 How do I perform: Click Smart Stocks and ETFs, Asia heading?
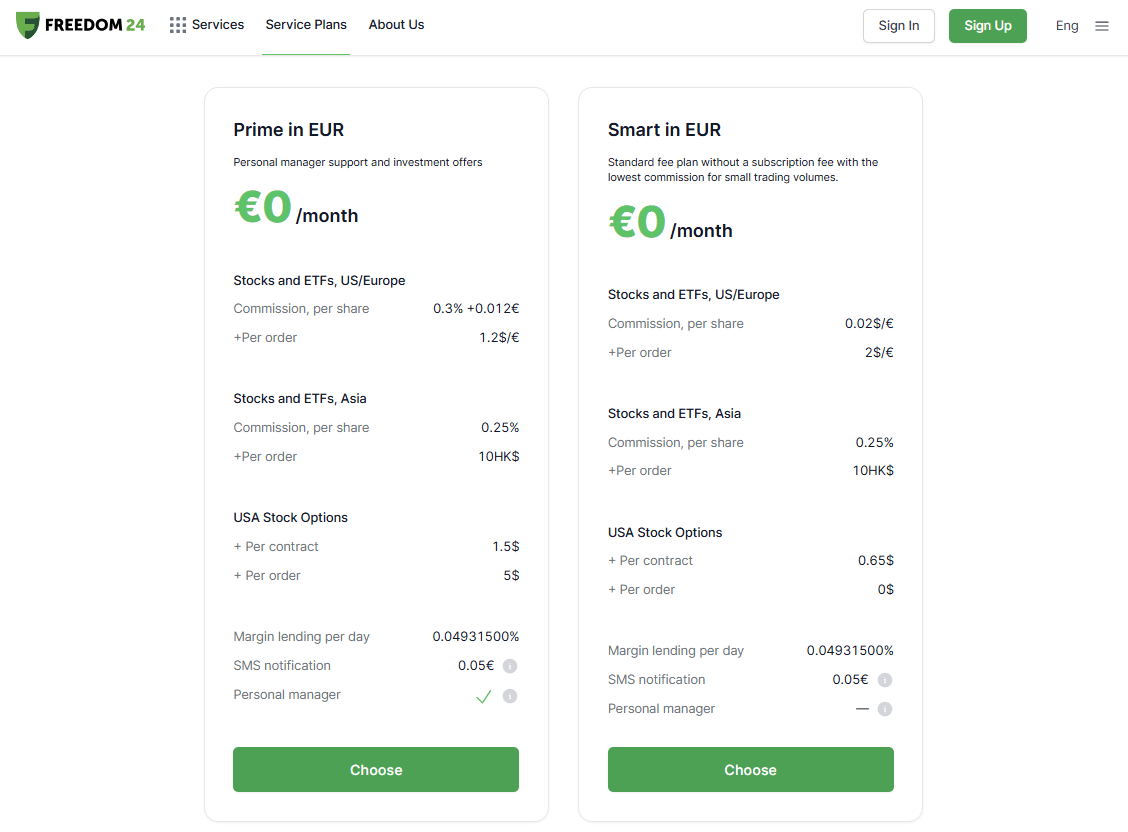point(674,413)
